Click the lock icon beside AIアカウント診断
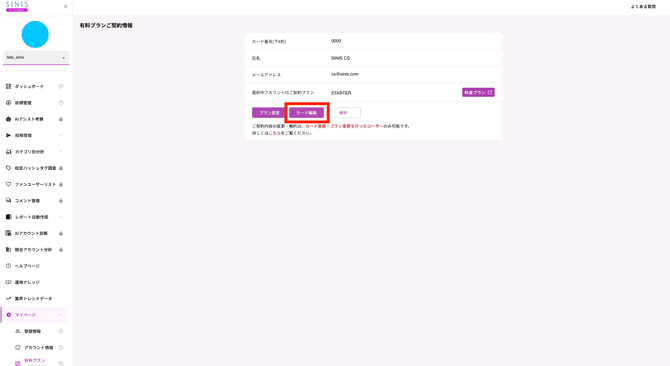 61,233
